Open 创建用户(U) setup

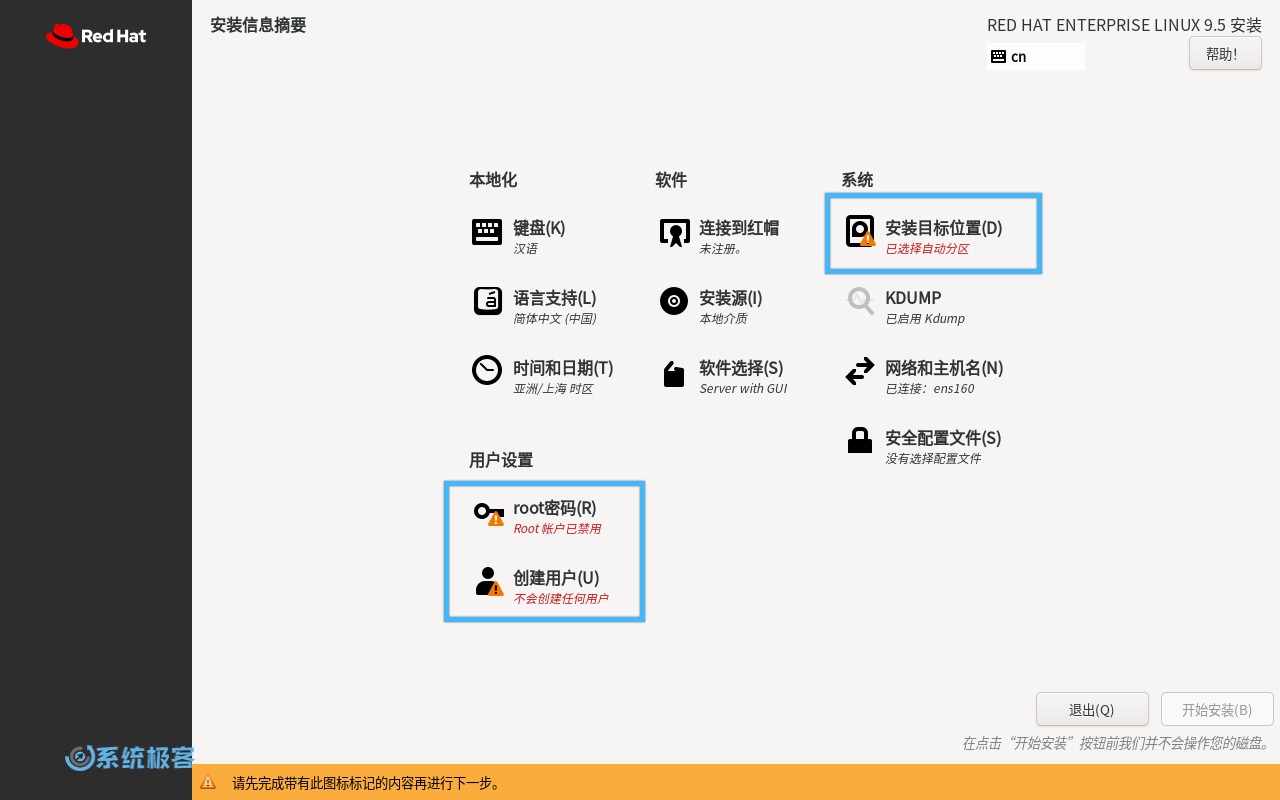[556, 578]
